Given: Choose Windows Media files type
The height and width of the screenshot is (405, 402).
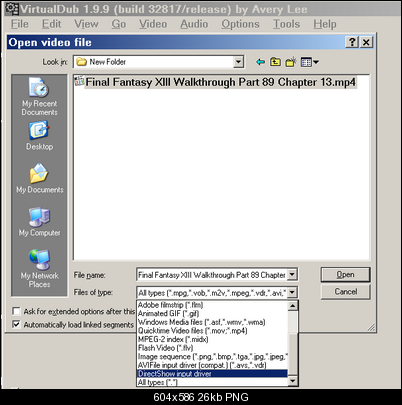Looking at the screenshot, I should 212,322.
